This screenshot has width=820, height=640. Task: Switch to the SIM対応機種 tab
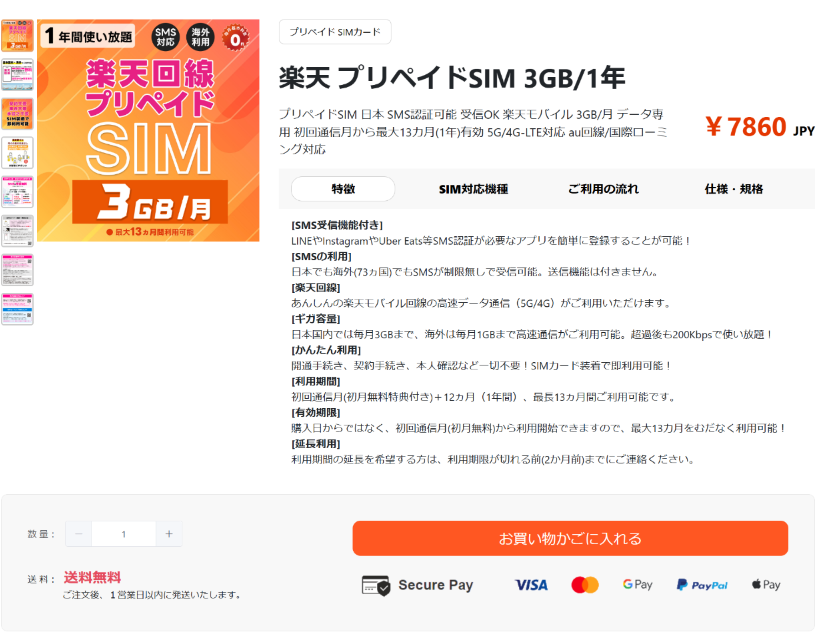tap(473, 189)
